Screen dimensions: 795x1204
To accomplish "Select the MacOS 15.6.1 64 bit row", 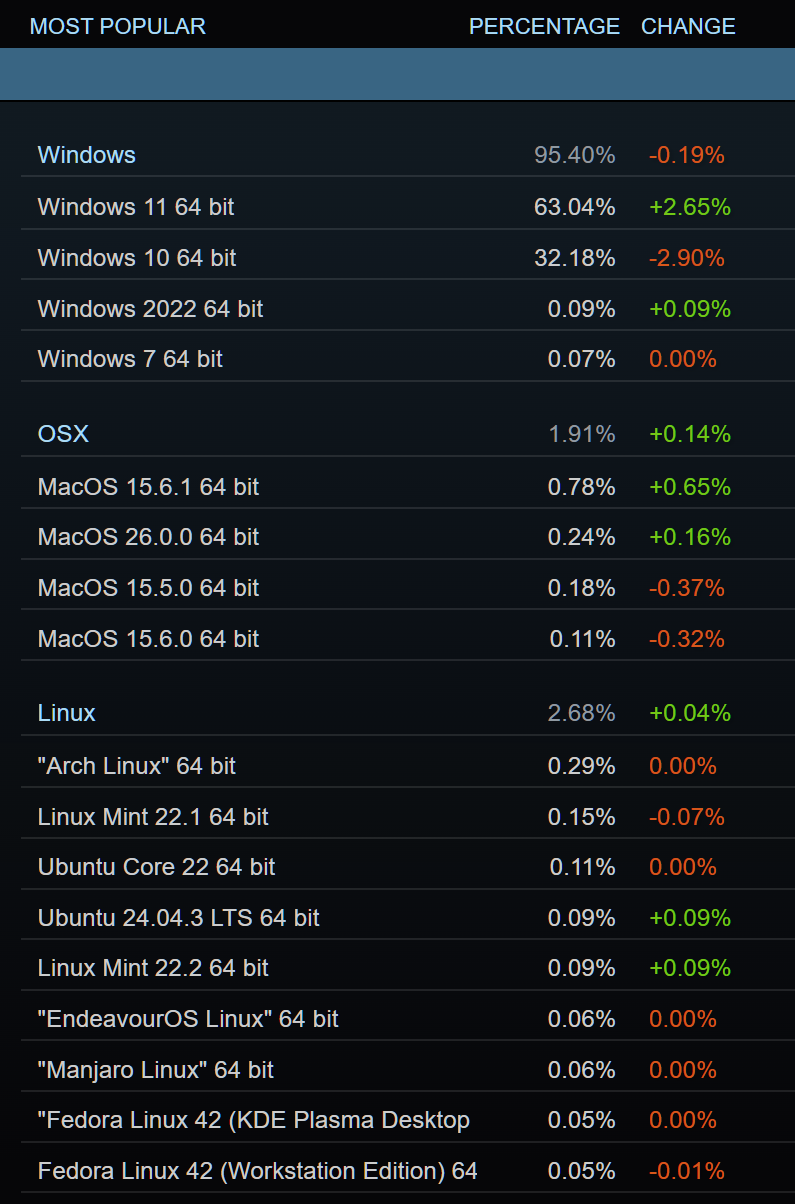I will (x=148, y=487).
